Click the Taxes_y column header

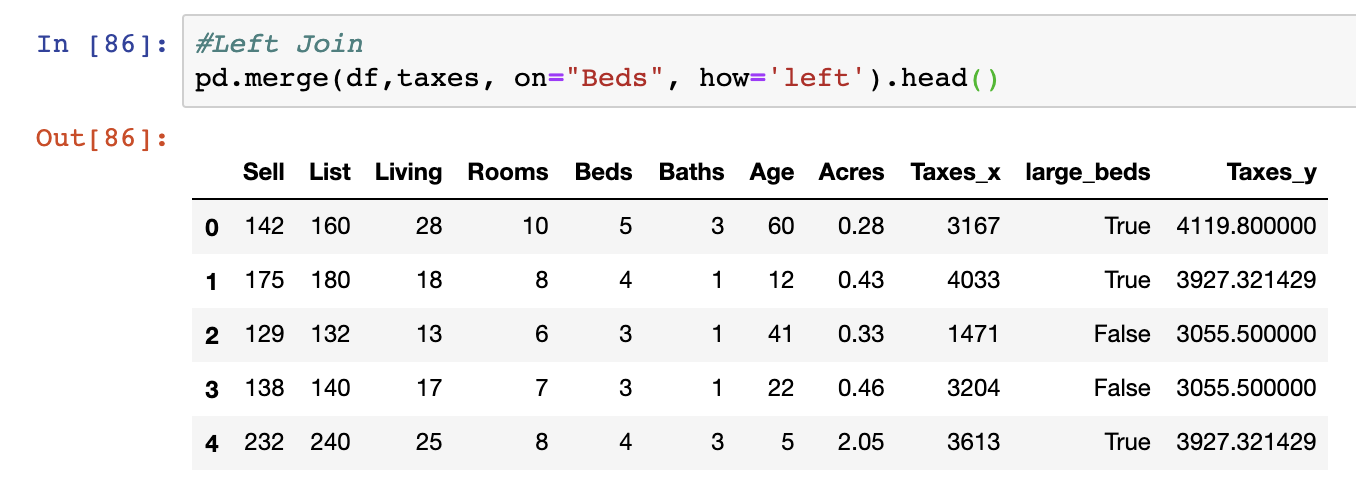(1271, 172)
